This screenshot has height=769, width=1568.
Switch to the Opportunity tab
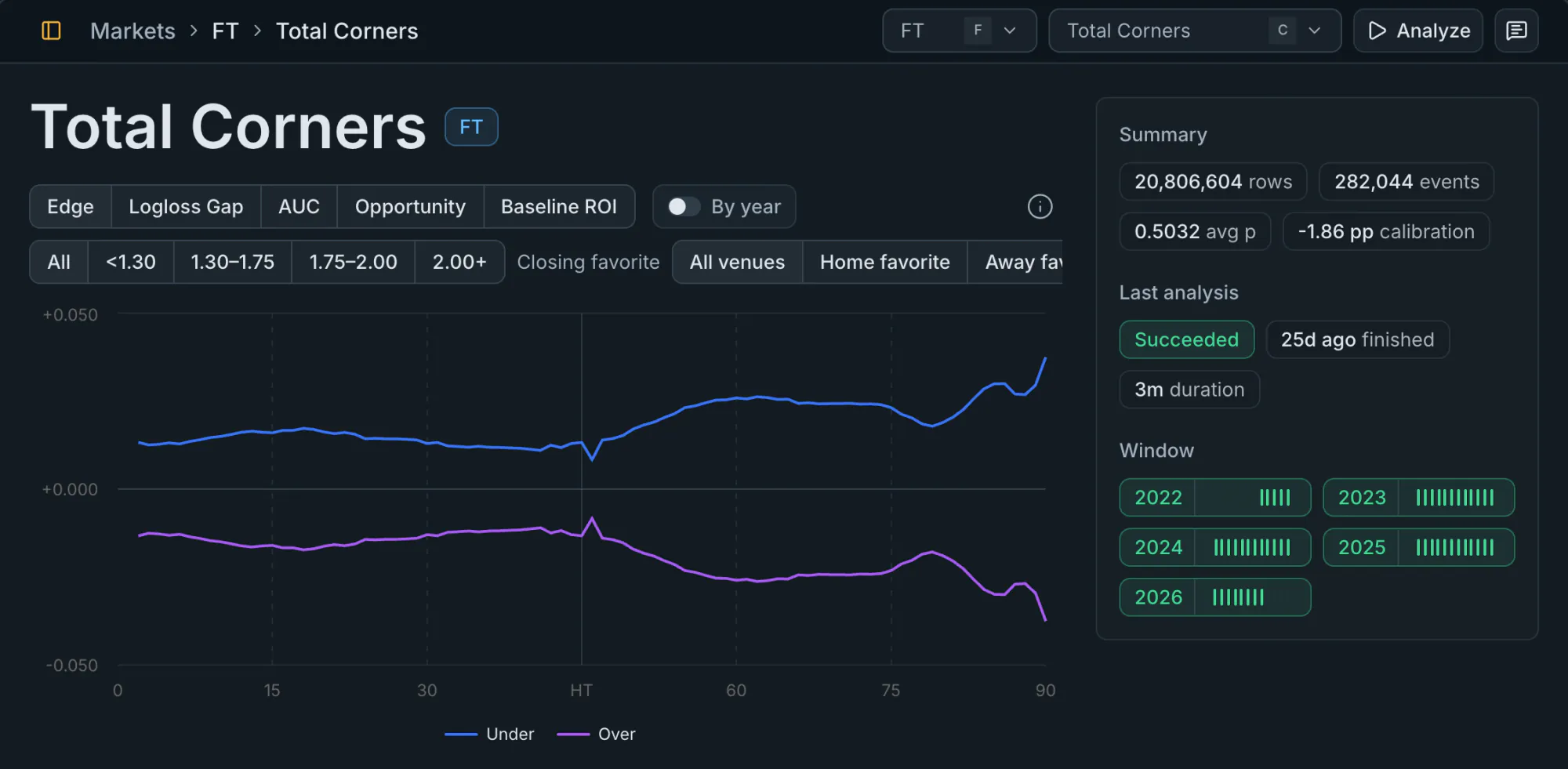coord(410,206)
